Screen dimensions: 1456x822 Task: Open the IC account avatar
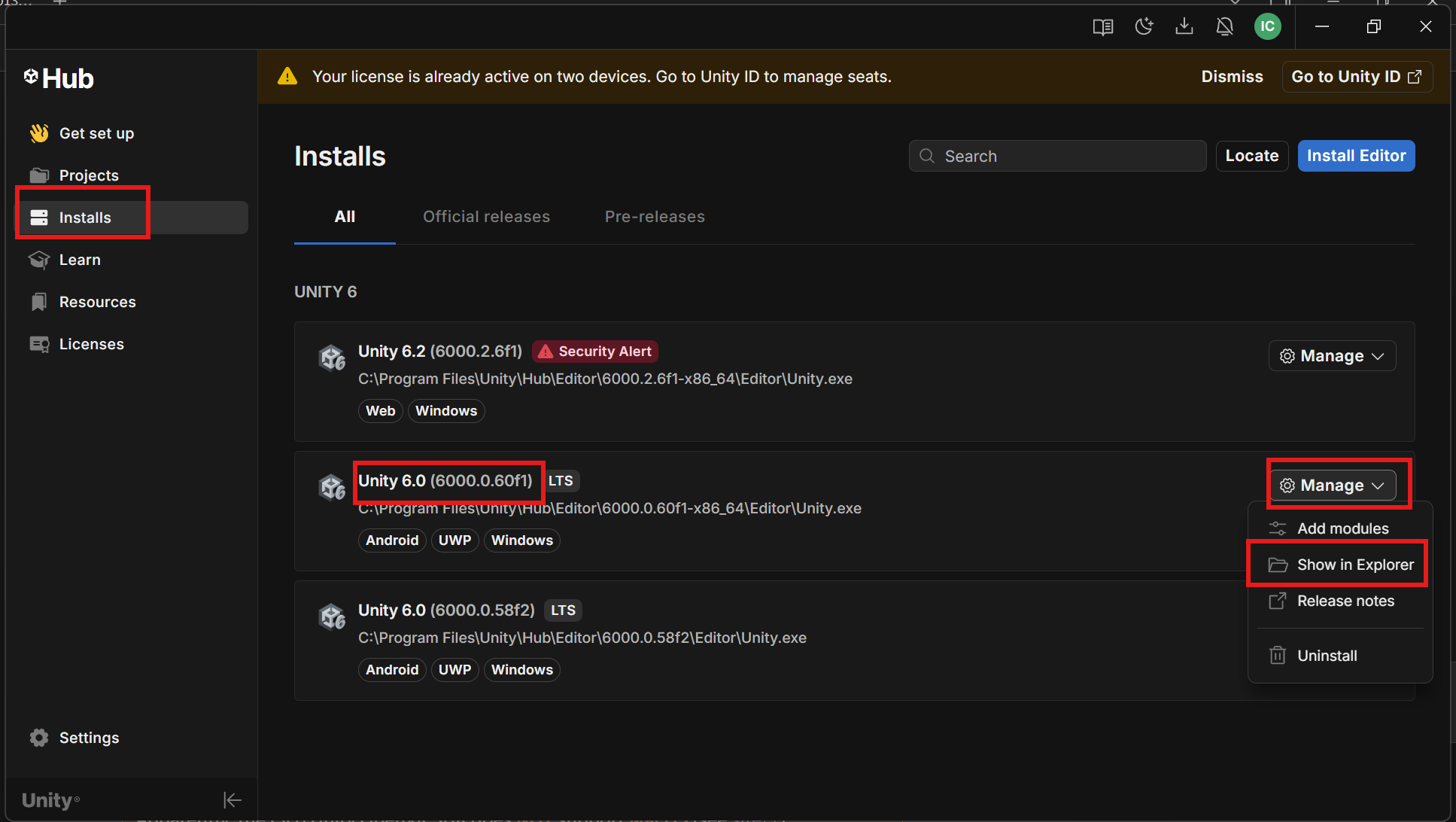(x=1268, y=27)
